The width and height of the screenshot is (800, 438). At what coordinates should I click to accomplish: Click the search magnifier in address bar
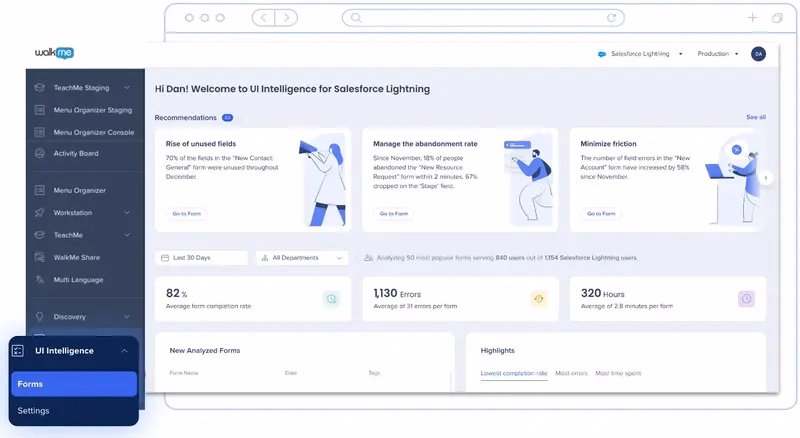coord(356,18)
